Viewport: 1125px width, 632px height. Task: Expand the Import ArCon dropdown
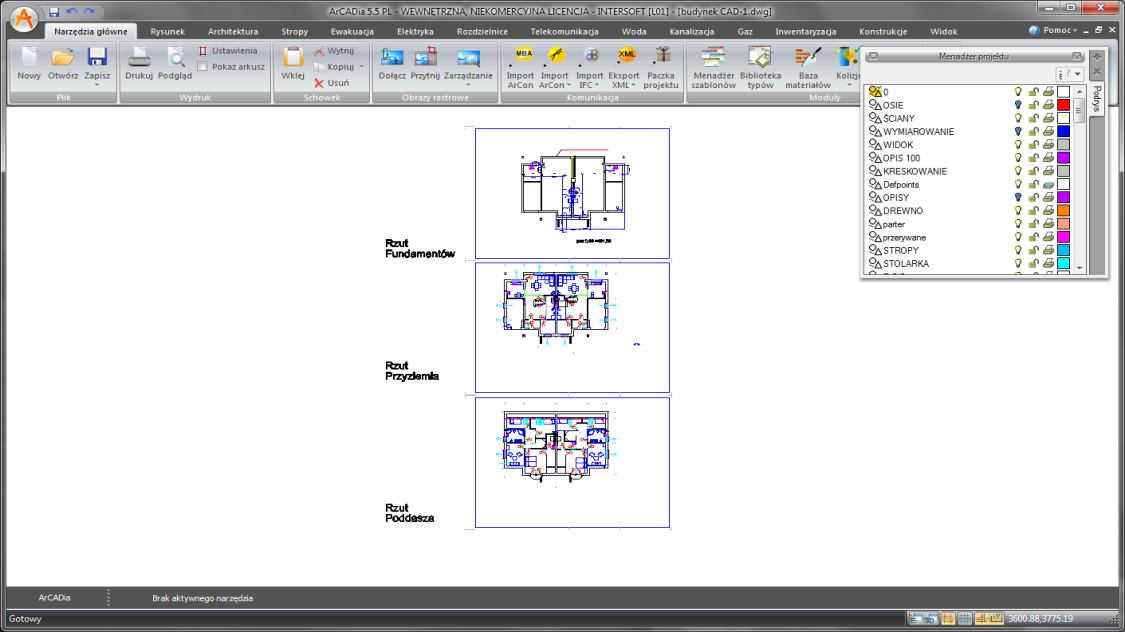pos(568,85)
